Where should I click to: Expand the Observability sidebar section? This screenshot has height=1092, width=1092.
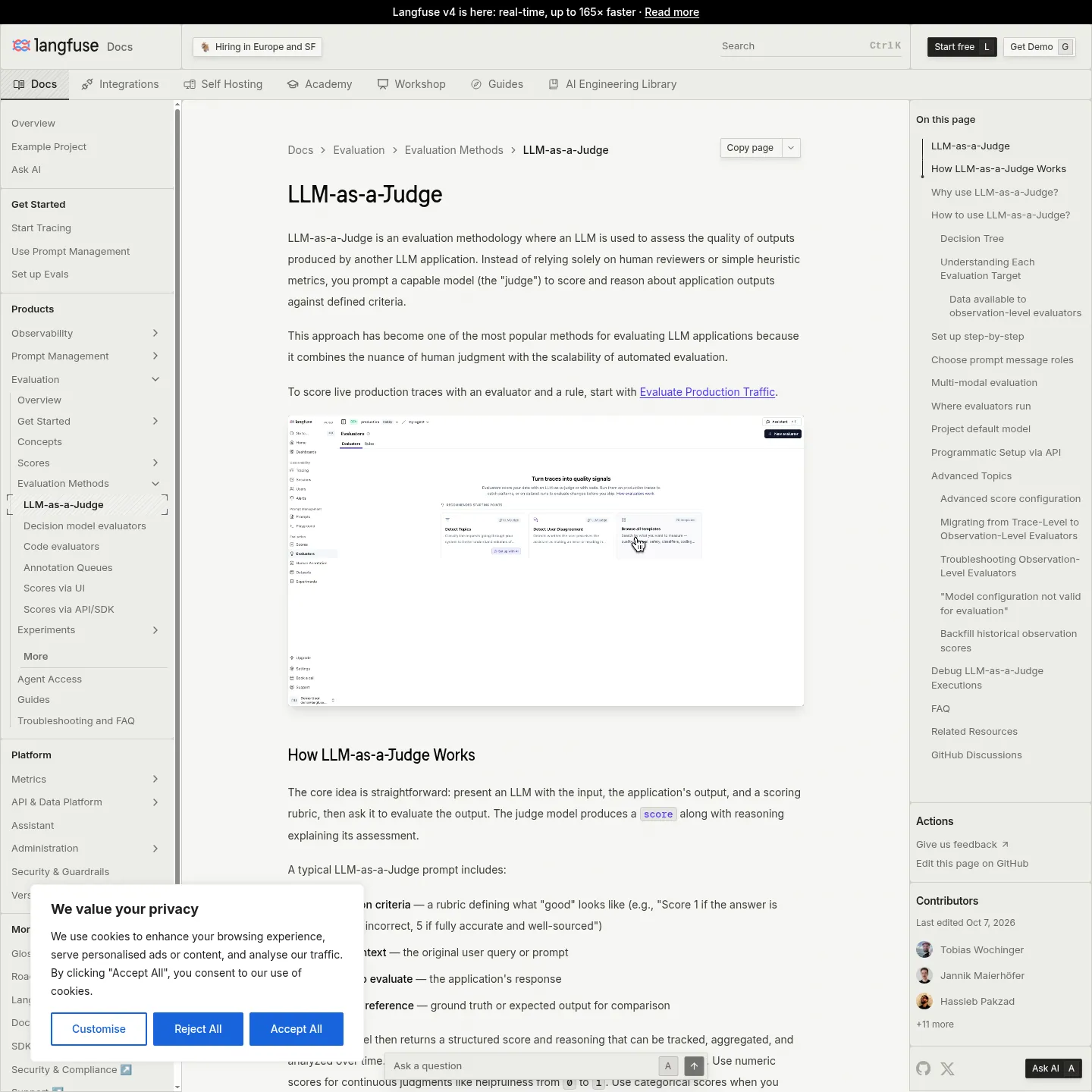click(155, 333)
